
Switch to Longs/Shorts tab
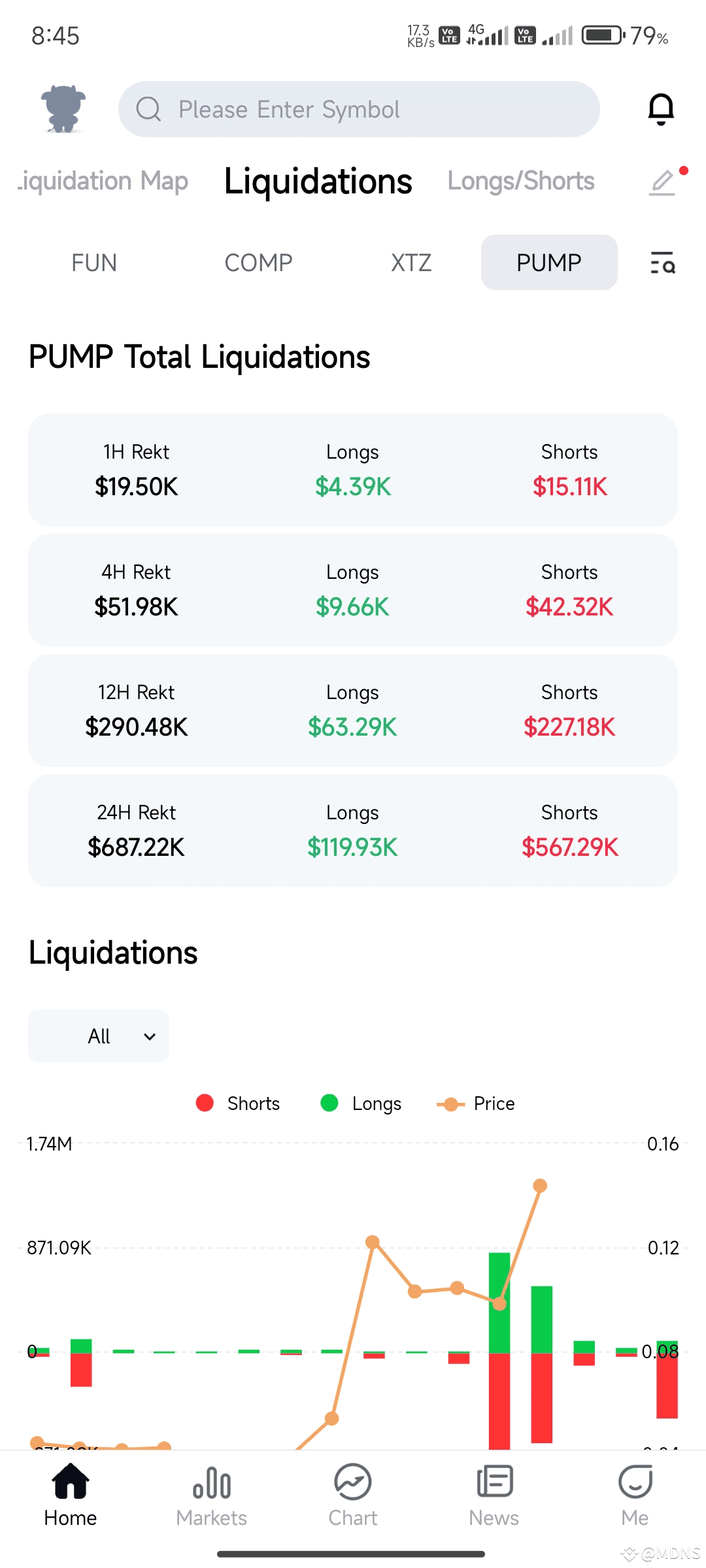pos(521,181)
